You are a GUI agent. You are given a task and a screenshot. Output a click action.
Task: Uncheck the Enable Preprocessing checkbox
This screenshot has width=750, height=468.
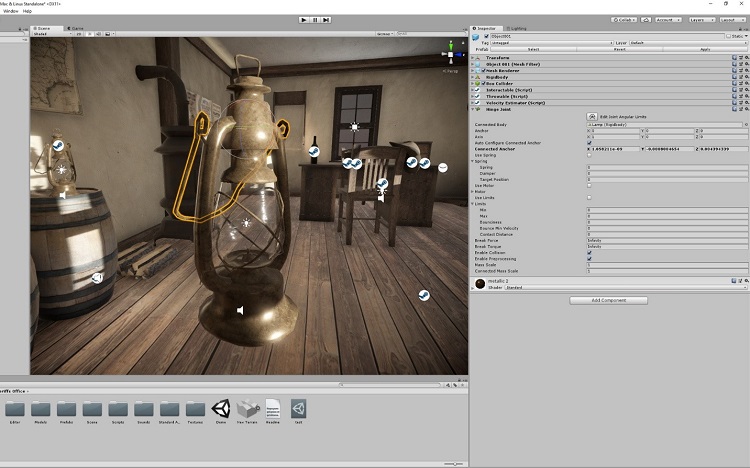[589, 258]
